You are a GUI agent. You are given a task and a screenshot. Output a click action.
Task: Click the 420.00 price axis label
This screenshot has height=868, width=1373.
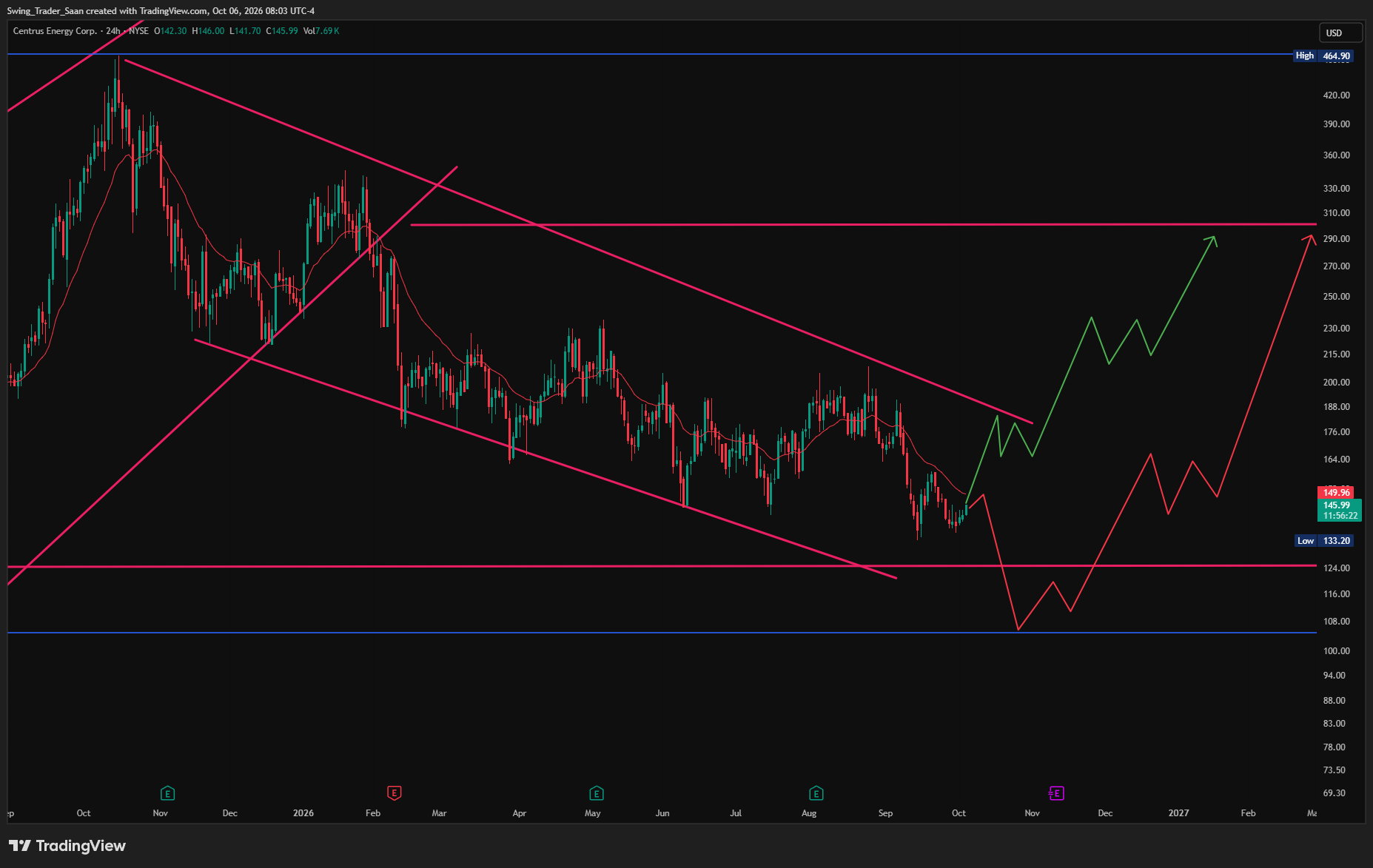1336,95
